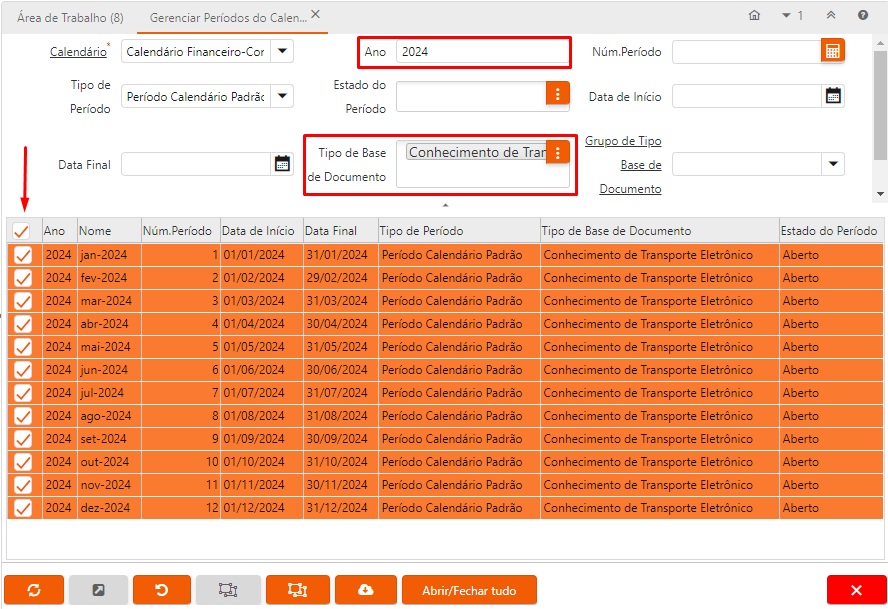Uncheck the dez-2024 row checkbox
This screenshot has width=888, height=609.
(x=22, y=508)
